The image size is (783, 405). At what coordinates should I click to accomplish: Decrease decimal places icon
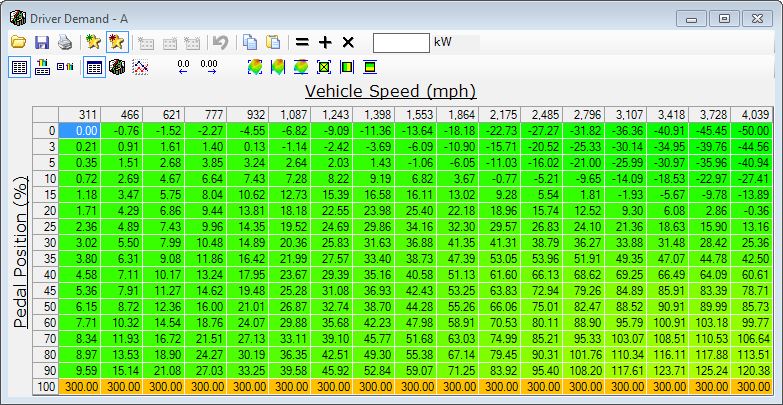(x=183, y=68)
